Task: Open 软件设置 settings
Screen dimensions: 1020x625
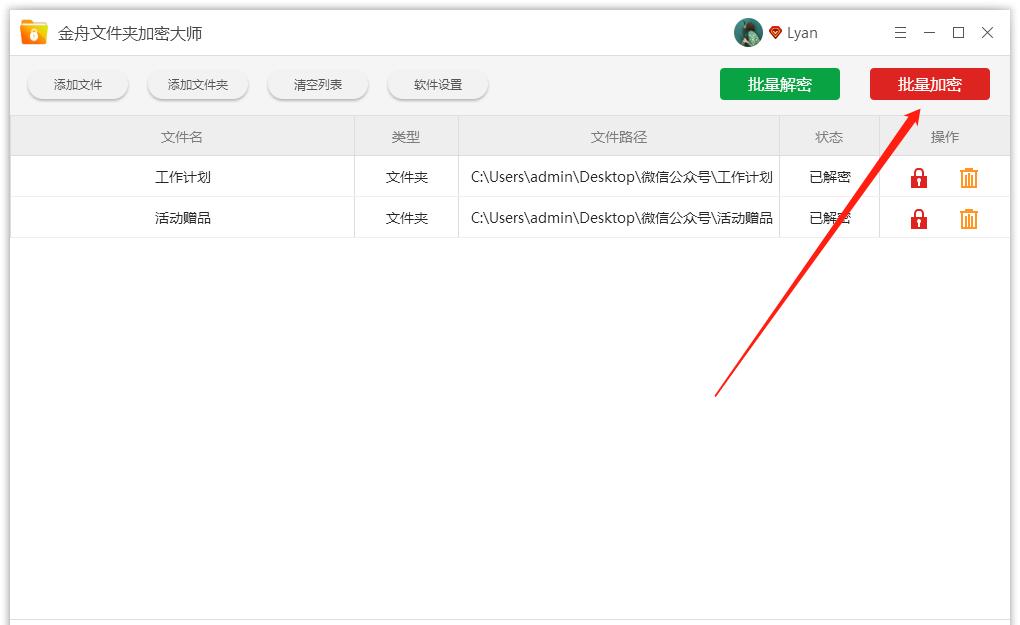Action: 437,84
